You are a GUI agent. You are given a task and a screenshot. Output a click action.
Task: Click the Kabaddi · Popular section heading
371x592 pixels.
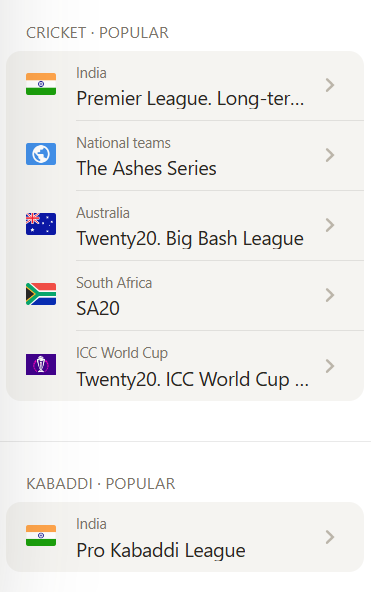[x=101, y=484]
